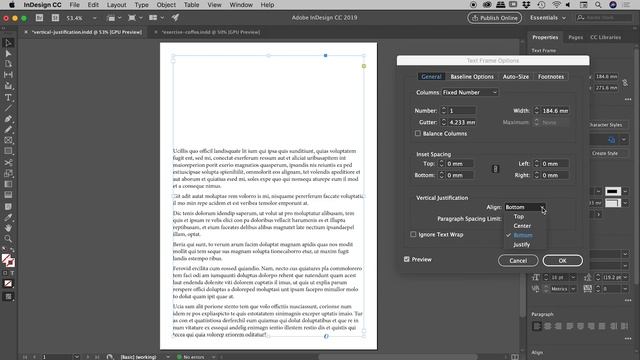Switch to Auto-Size tab
640x360 pixels.
(x=516, y=77)
